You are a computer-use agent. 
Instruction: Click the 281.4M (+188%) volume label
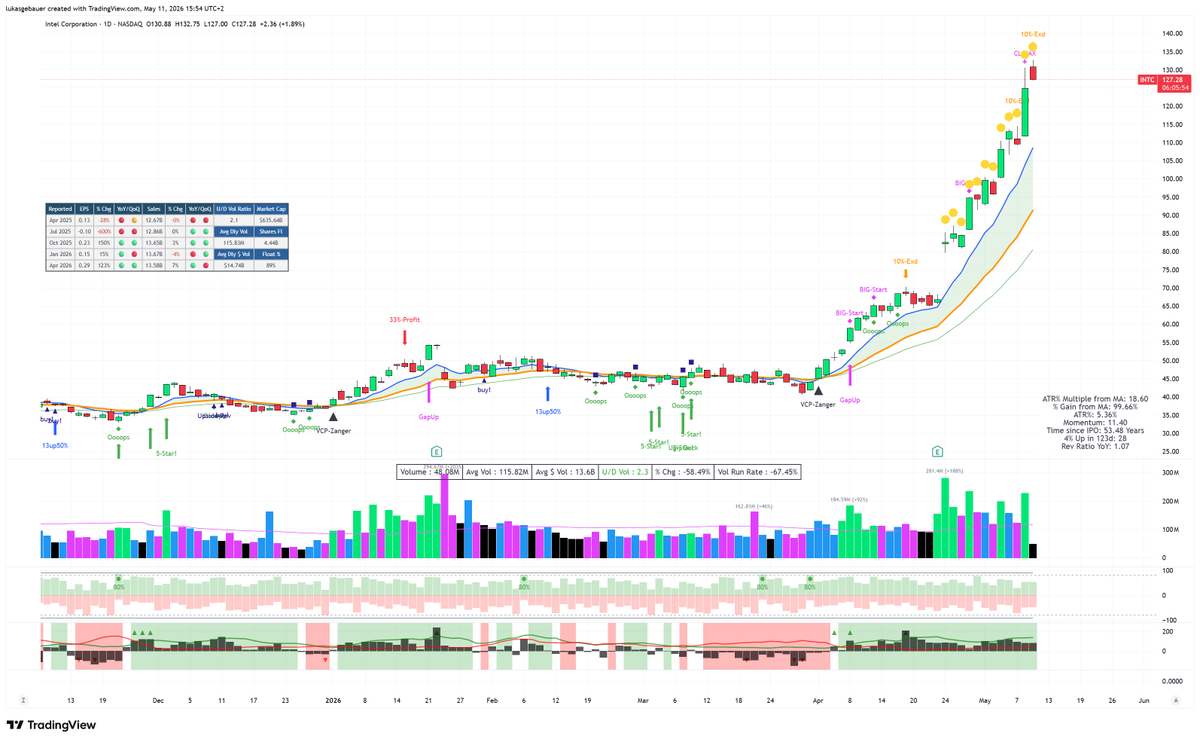pyautogui.click(x=945, y=469)
